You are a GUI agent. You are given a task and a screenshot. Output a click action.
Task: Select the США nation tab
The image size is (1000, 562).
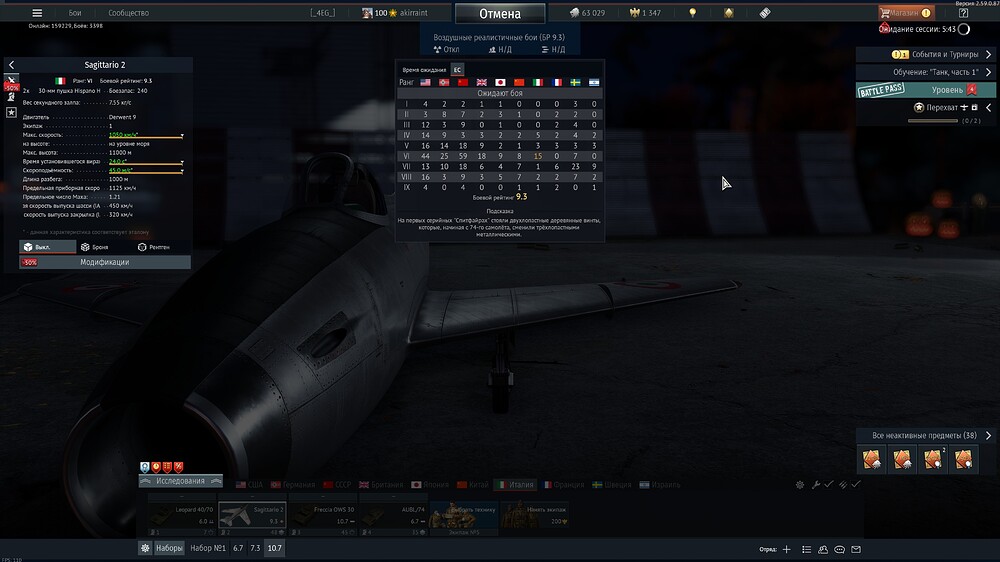pyautogui.click(x=249, y=485)
